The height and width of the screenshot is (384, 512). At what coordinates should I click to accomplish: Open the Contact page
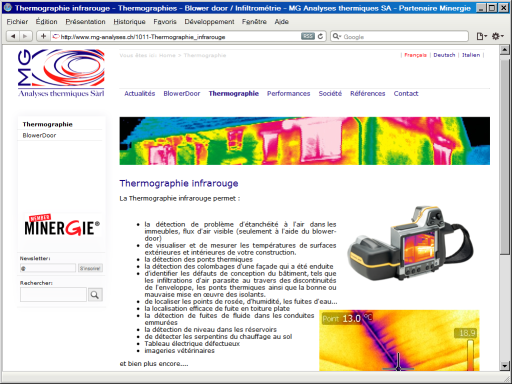click(406, 94)
